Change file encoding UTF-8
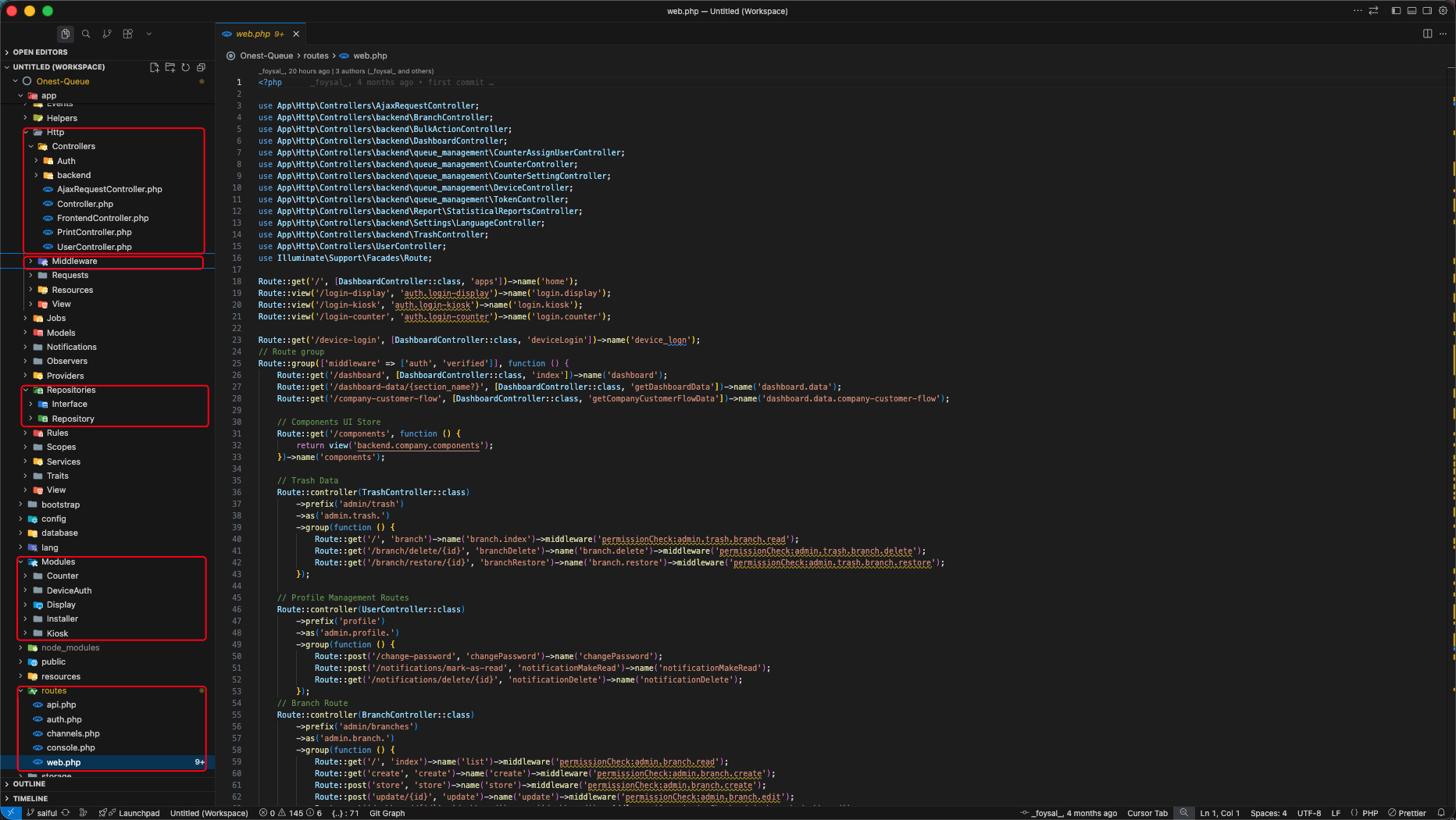The height and width of the screenshot is (820, 1456). (1309, 813)
